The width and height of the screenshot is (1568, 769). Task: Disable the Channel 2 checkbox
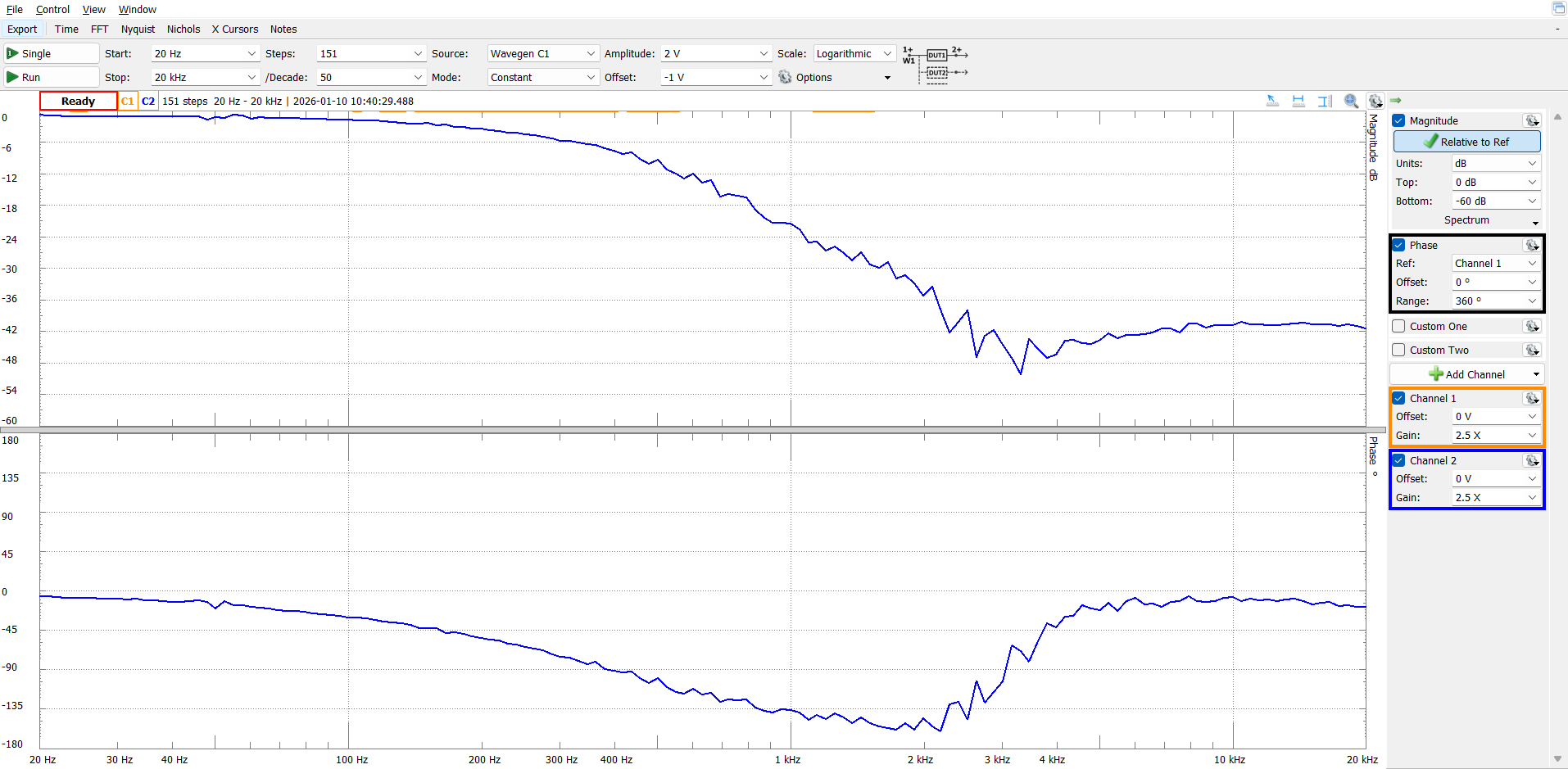[1399, 460]
